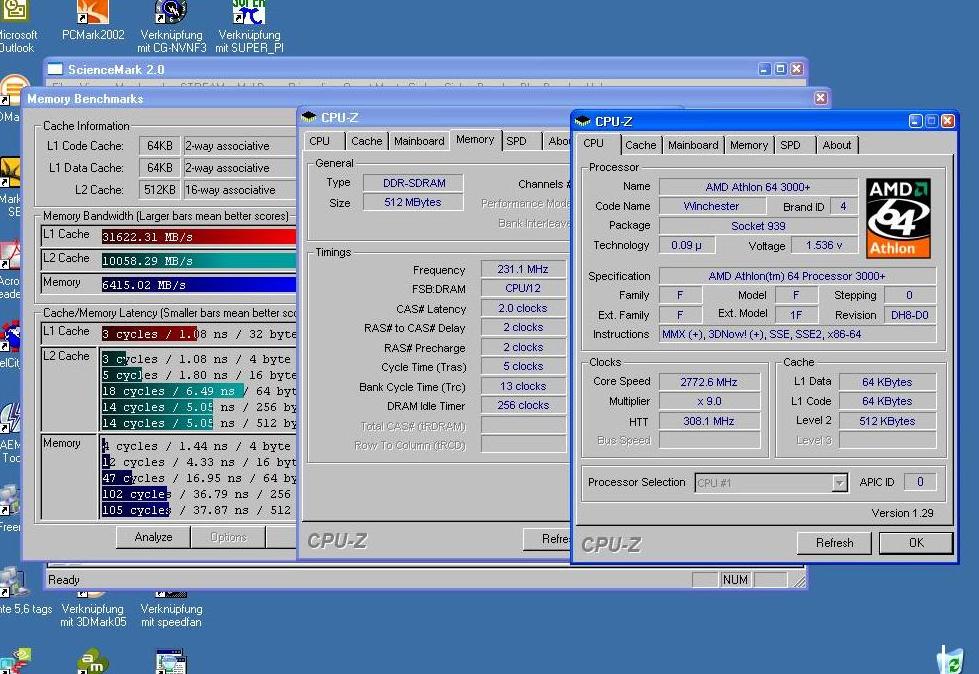Open Mainboard tab in front CPU-Z window
This screenshot has width=979, height=674.
point(693,145)
